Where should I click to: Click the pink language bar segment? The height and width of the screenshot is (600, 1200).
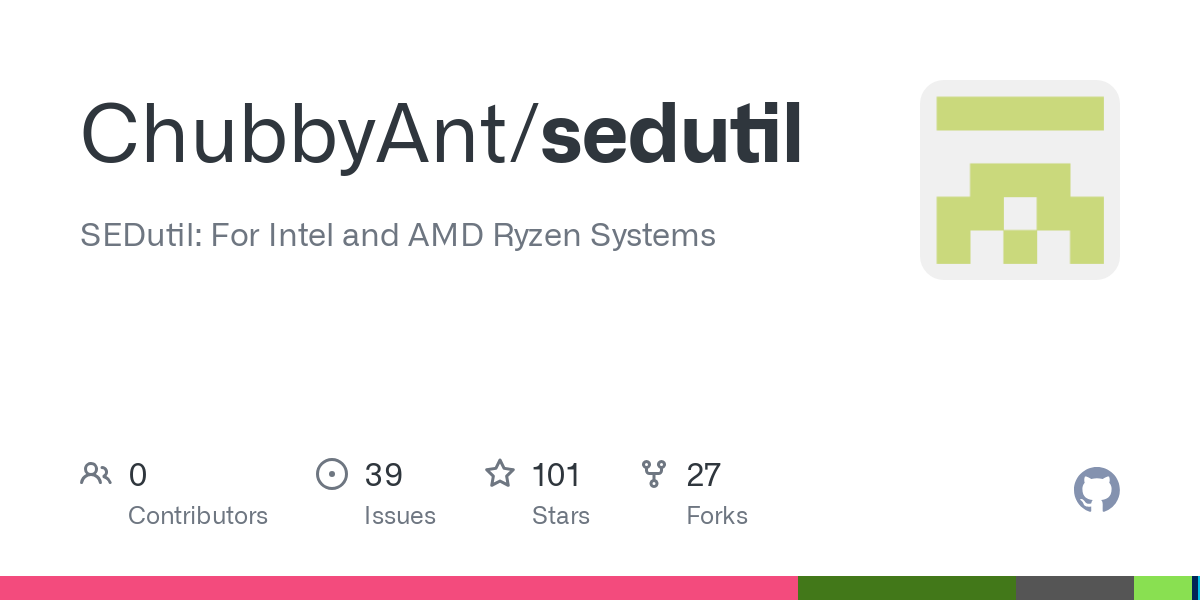click(x=398, y=588)
